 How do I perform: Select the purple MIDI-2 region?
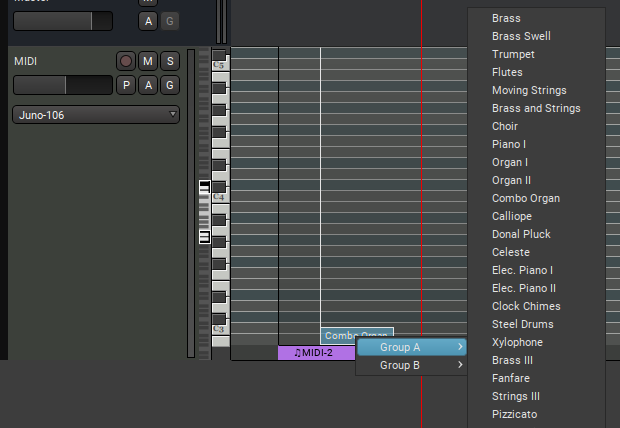point(316,353)
